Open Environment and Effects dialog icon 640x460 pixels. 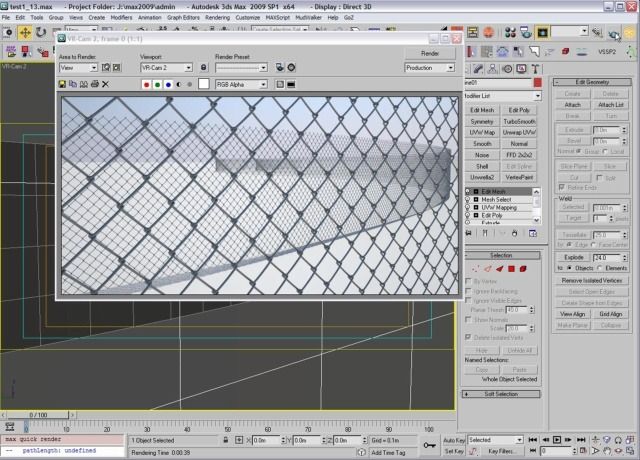[x=291, y=68]
